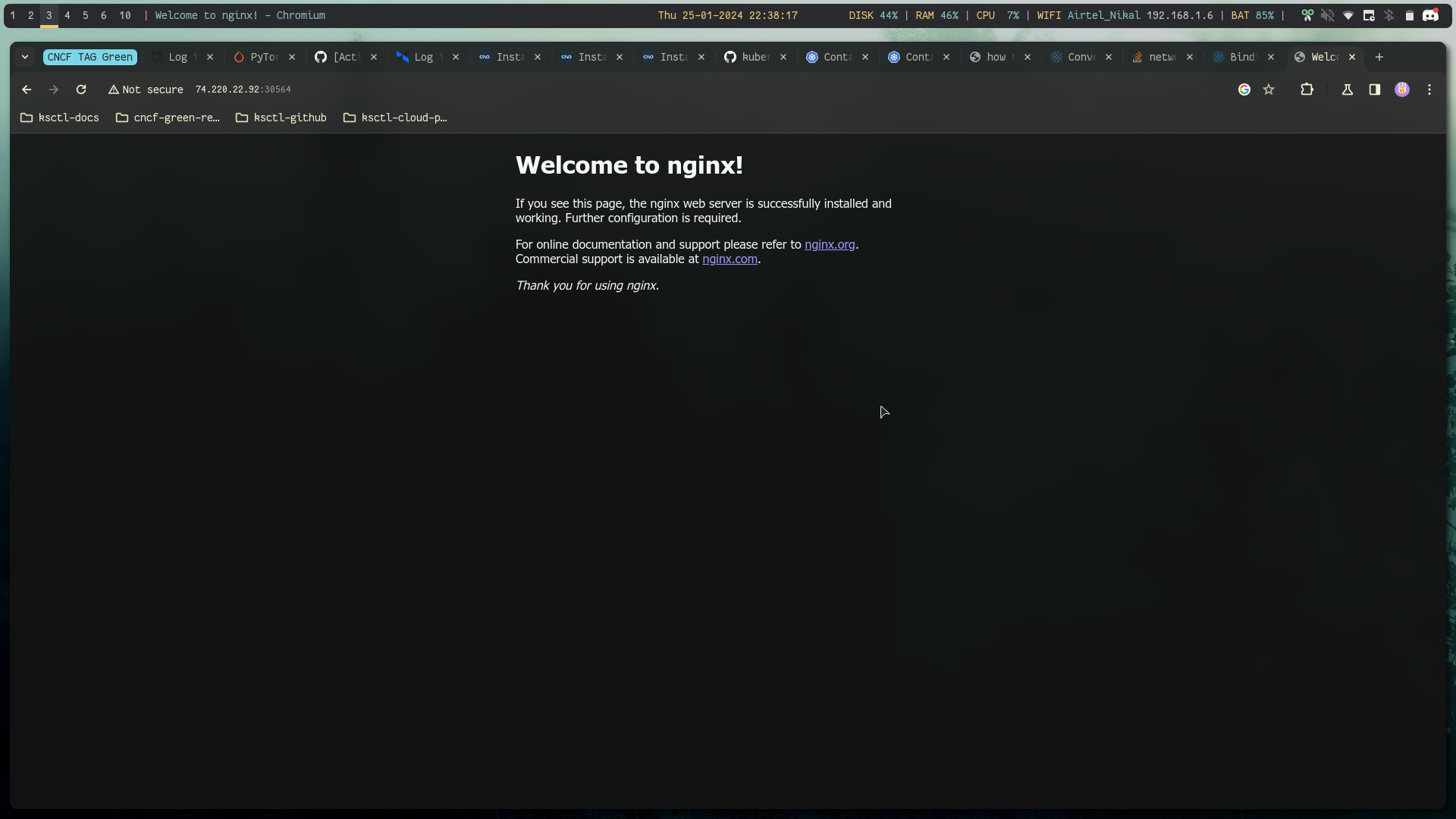The width and height of the screenshot is (1456, 819).
Task: Click the Wi-Fi signal tray icon
Action: pos(1348,15)
